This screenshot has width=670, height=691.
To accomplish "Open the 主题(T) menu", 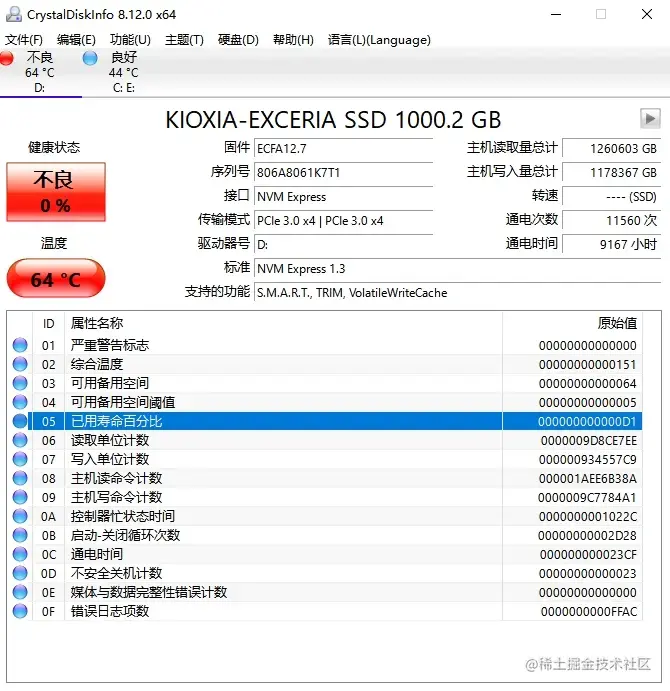I will [184, 40].
